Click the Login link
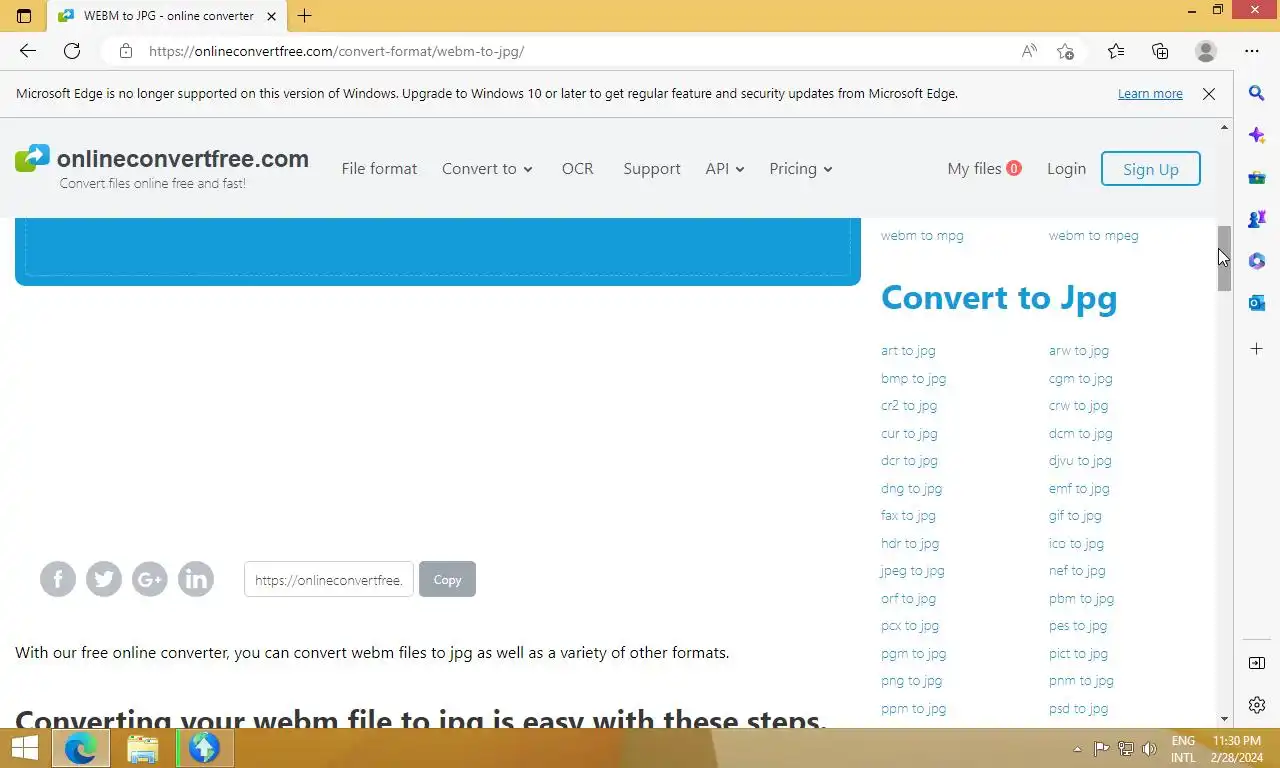Screen dimensions: 1280x768 point(1066,169)
